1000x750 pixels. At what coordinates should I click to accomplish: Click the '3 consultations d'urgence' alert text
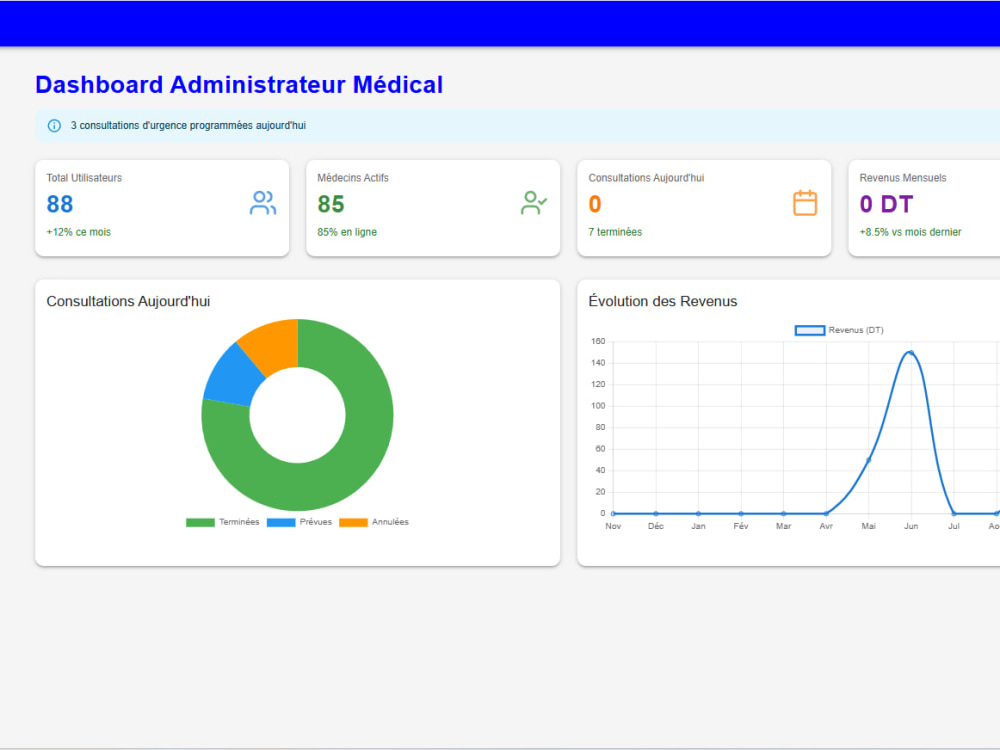click(x=188, y=126)
